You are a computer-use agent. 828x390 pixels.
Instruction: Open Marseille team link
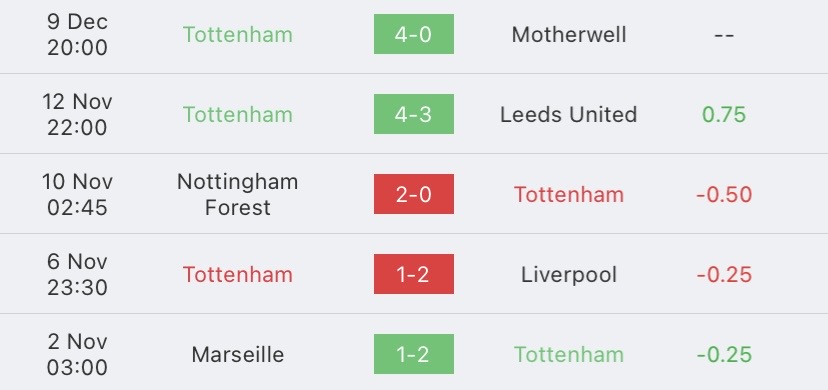[238, 354]
